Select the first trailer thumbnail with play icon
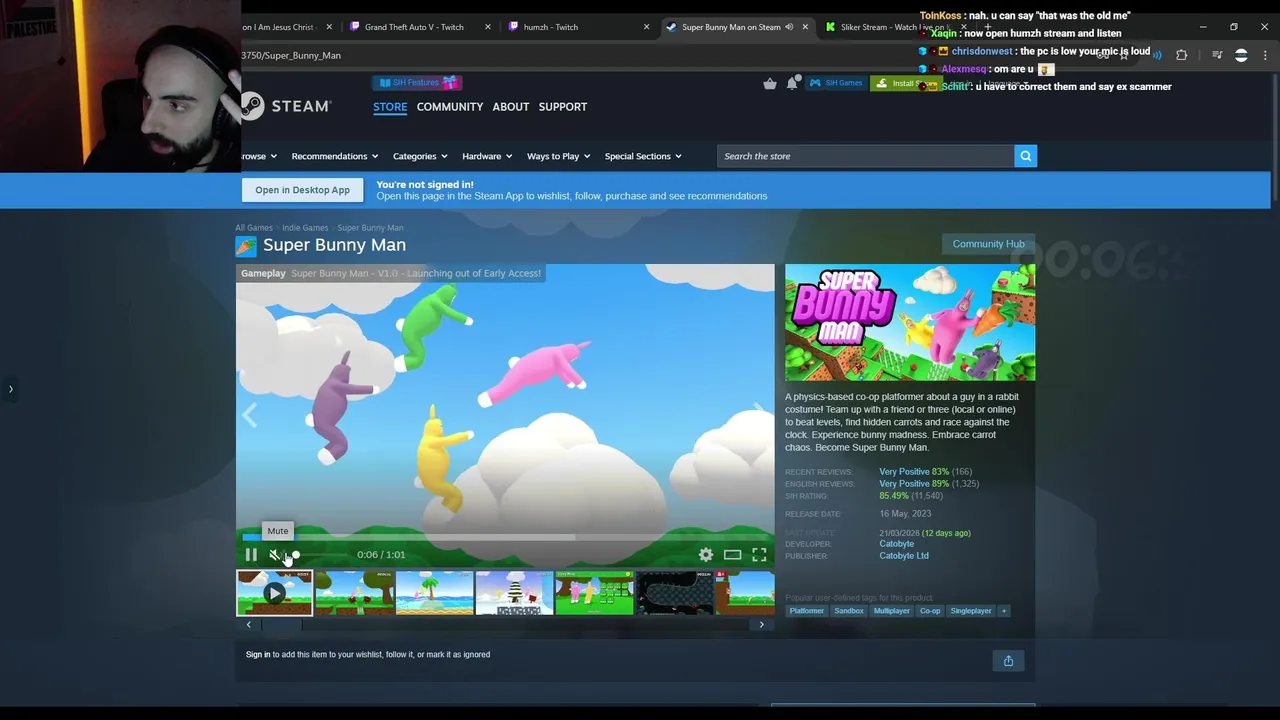Viewport: 1280px width, 720px height. [x=274, y=593]
